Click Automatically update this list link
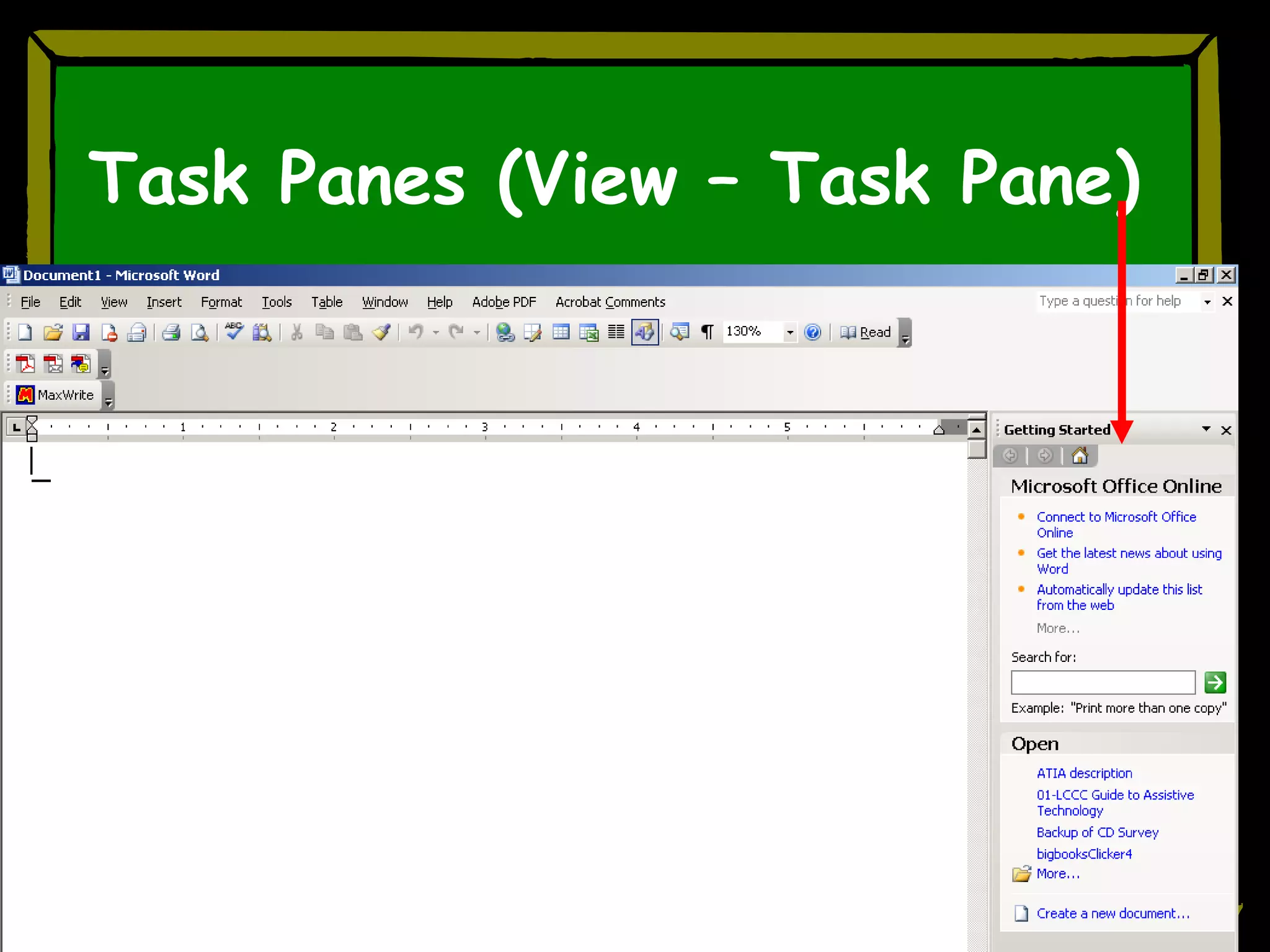Viewport: 1270px width, 952px height. pyautogui.click(x=1119, y=597)
